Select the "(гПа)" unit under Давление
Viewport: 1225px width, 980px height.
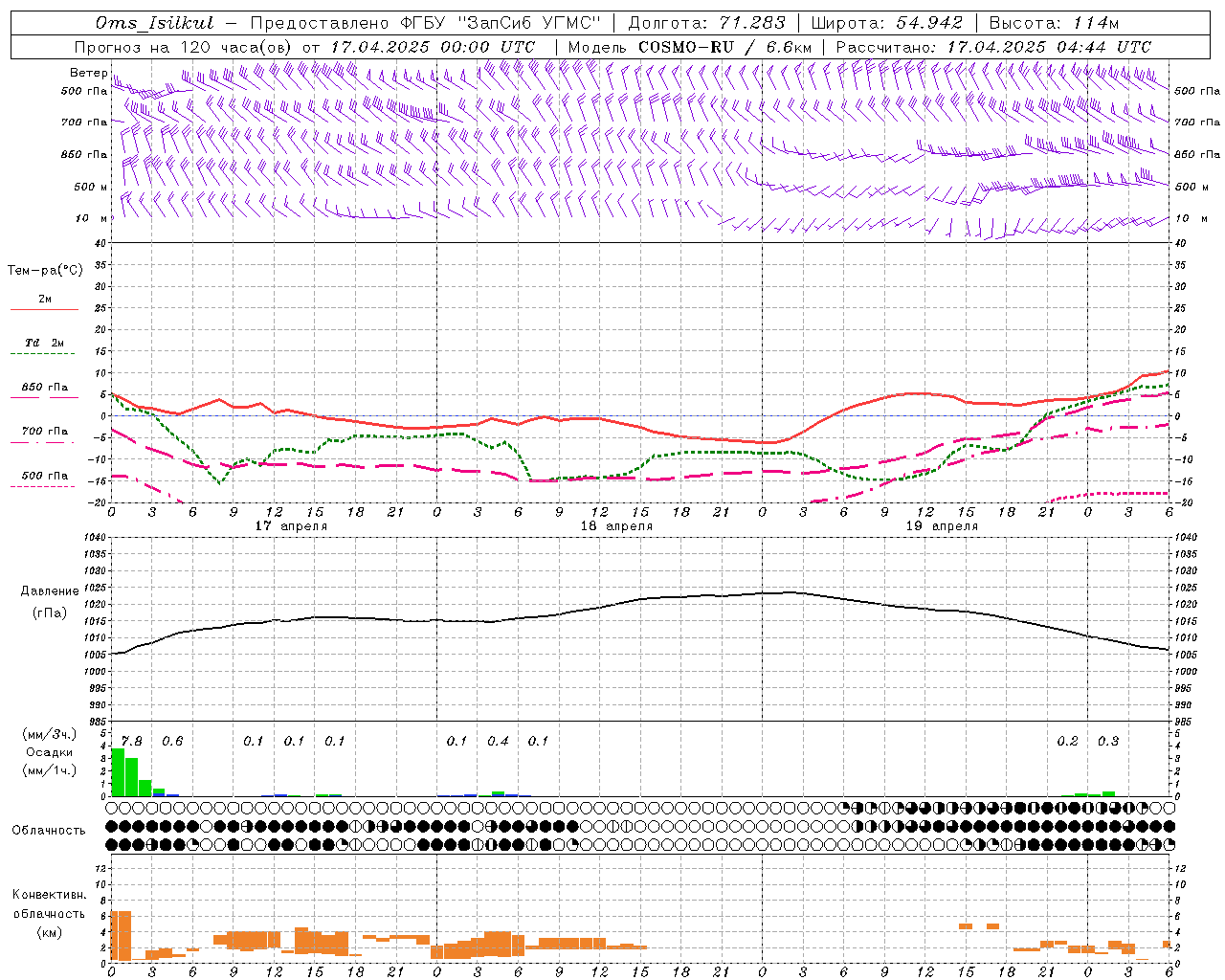click(50, 612)
